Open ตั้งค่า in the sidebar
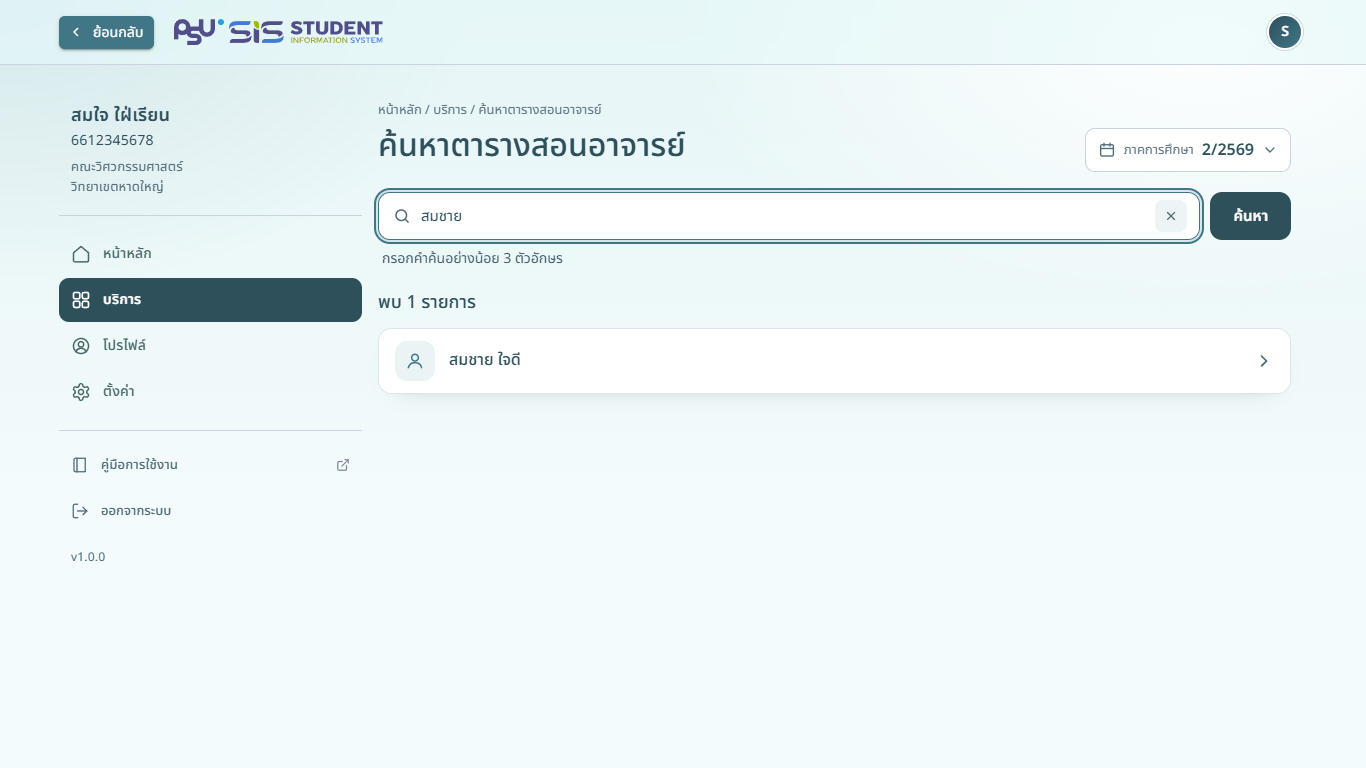 210,392
